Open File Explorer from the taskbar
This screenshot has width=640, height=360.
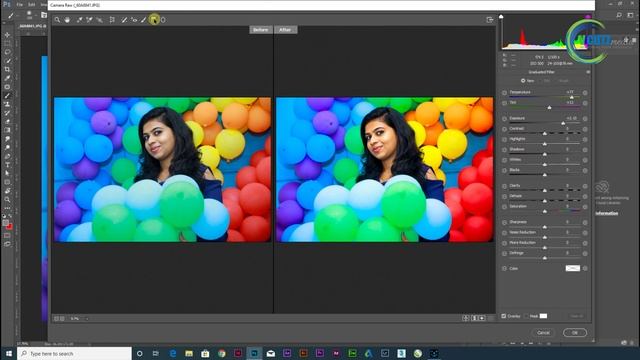189,353
